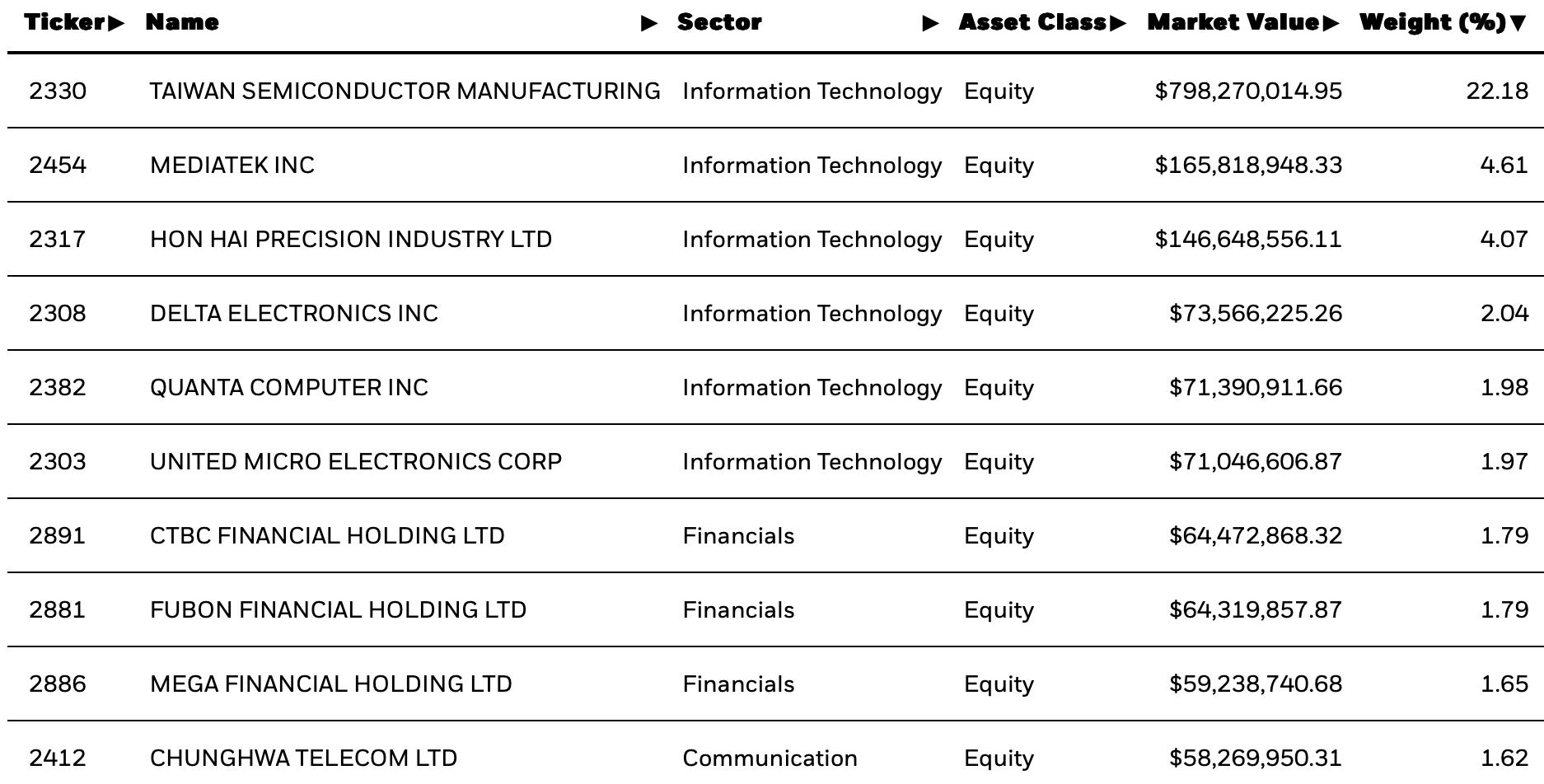Select HON HAI PRECISION INDUSTRY LTD

[x=351, y=239]
